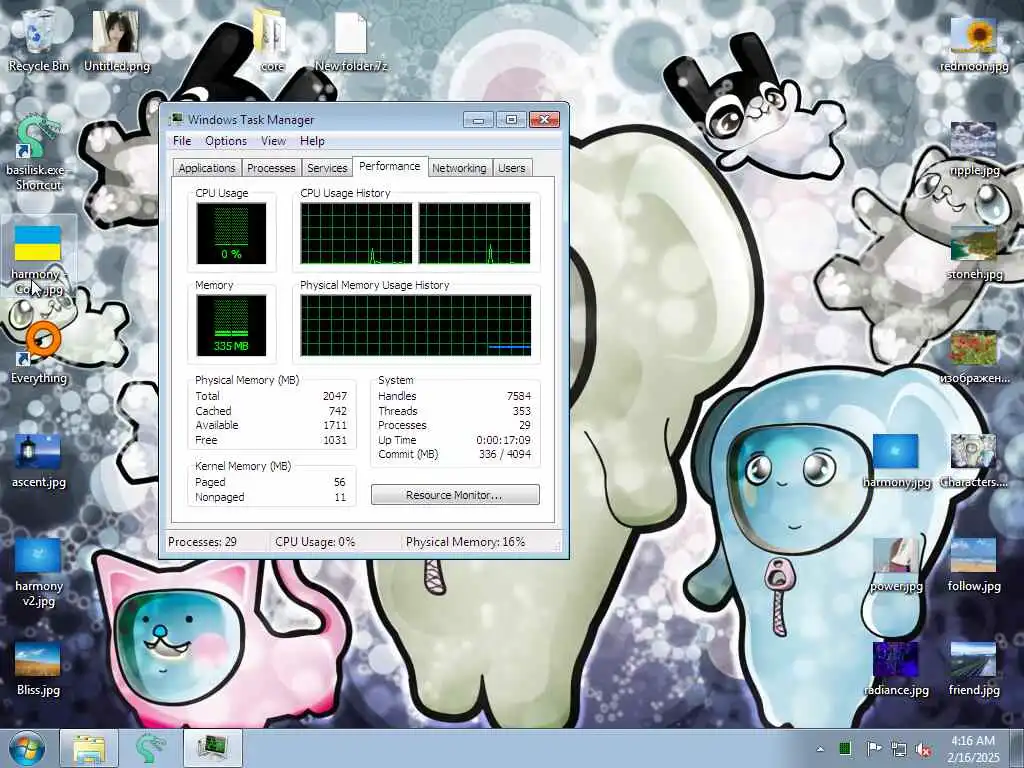Screen dimensions: 1024x768
Task: Switch to the Users tab
Action: tap(511, 168)
